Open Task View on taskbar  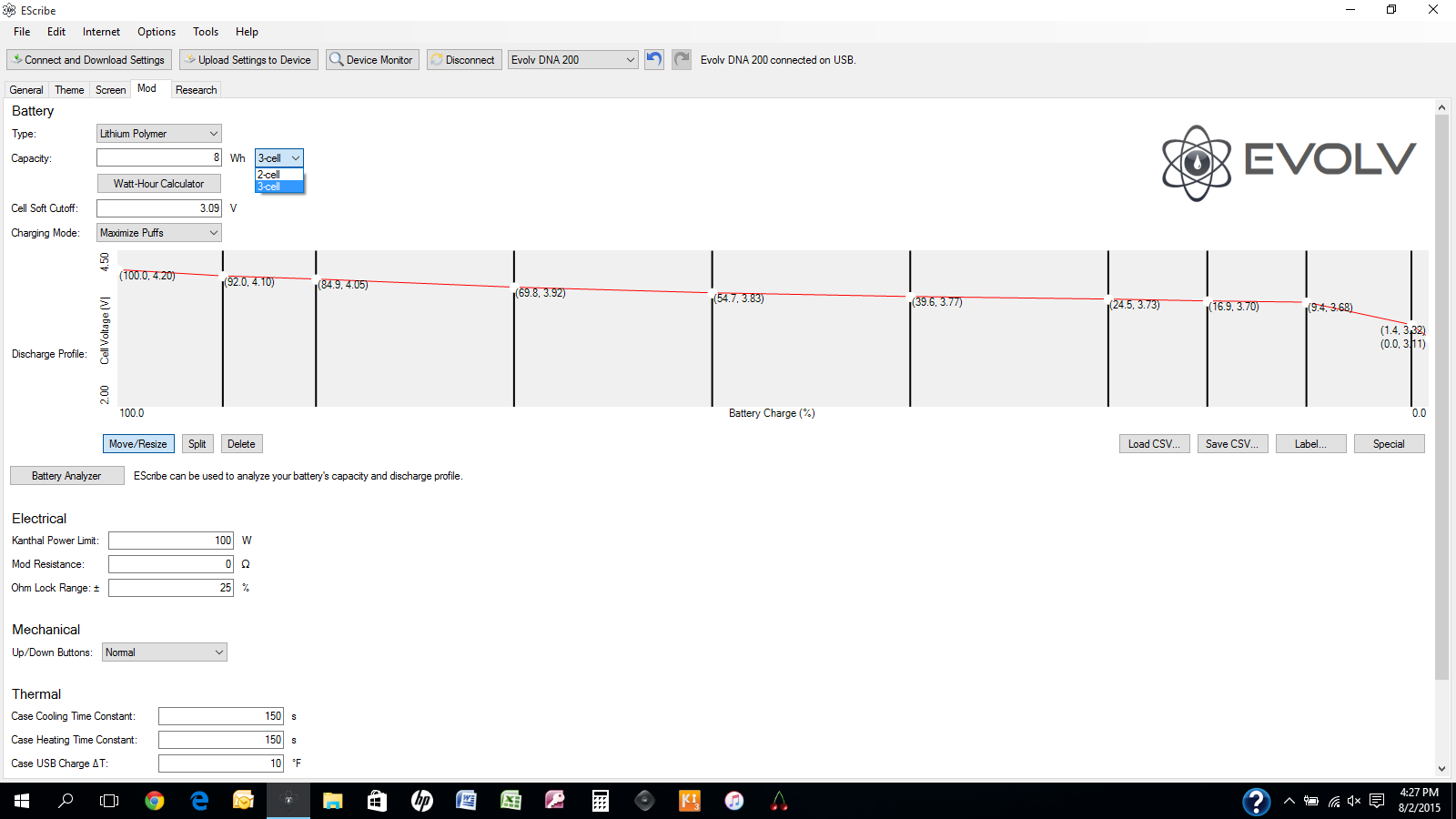point(109,801)
